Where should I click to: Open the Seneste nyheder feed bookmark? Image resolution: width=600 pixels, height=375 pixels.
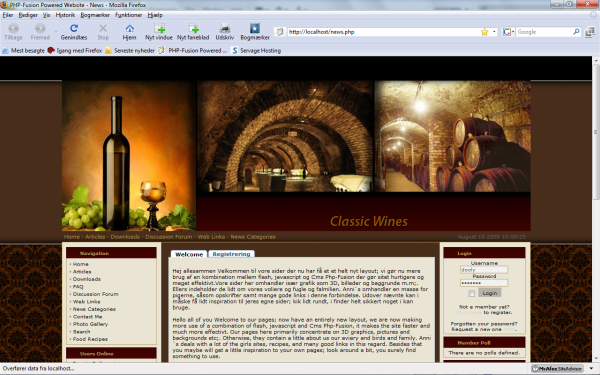[x=130, y=51]
